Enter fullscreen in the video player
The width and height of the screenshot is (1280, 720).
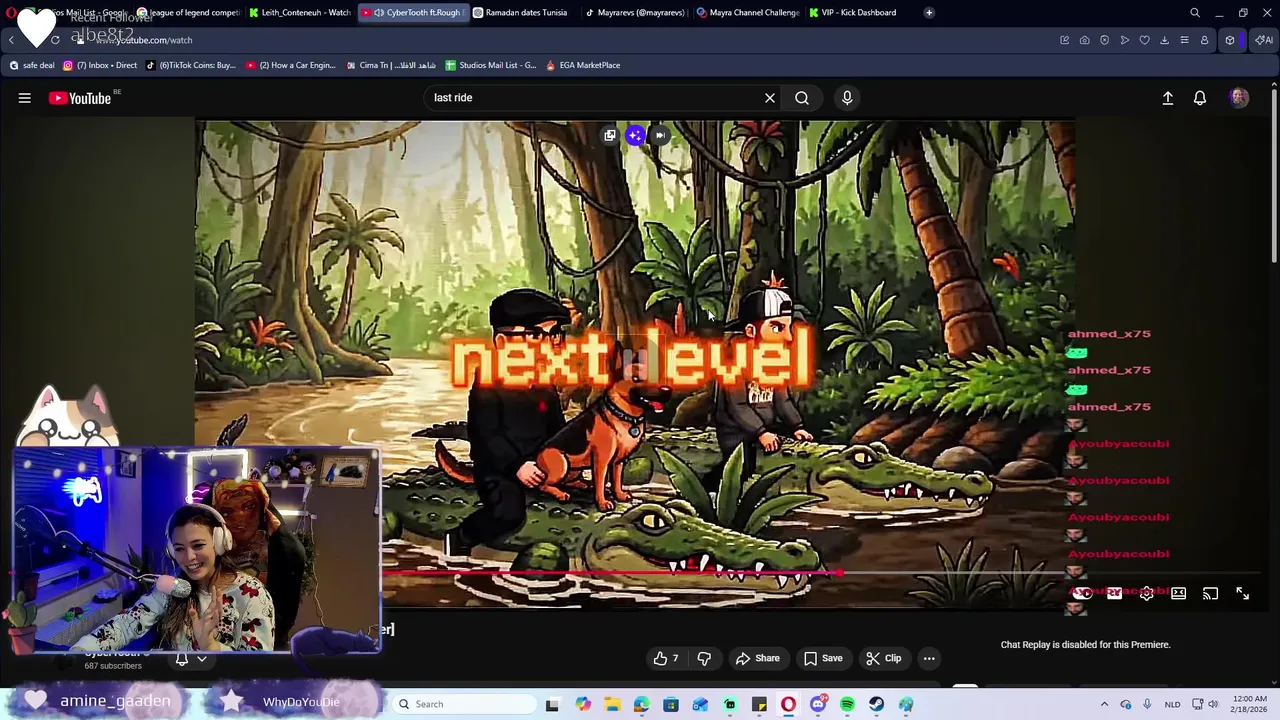[x=1242, y=593]
